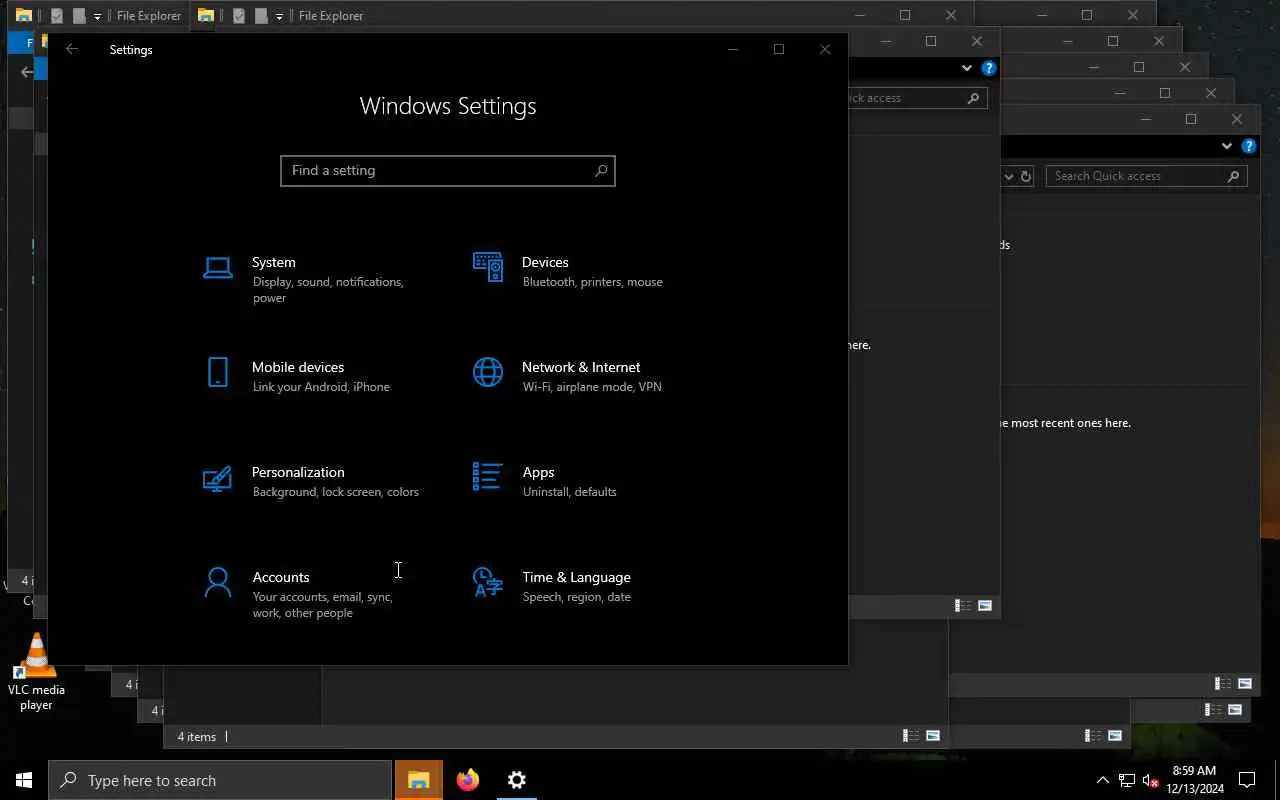Switch to File Explorer from the taskbar
The image size is (1280, 800).
point(419,780)
